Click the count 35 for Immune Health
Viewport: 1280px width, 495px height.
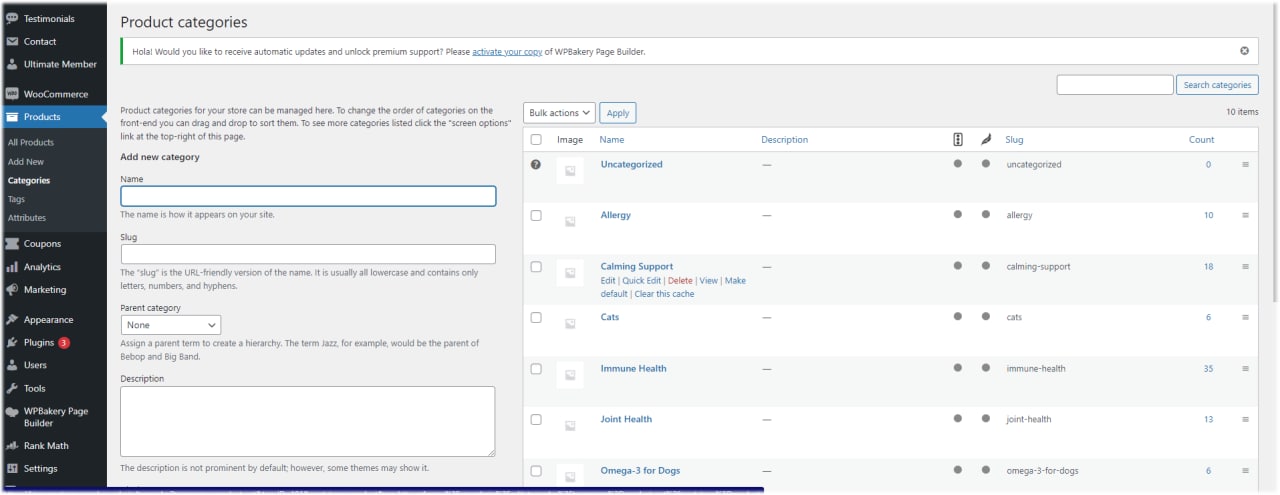click(1208, 369)
